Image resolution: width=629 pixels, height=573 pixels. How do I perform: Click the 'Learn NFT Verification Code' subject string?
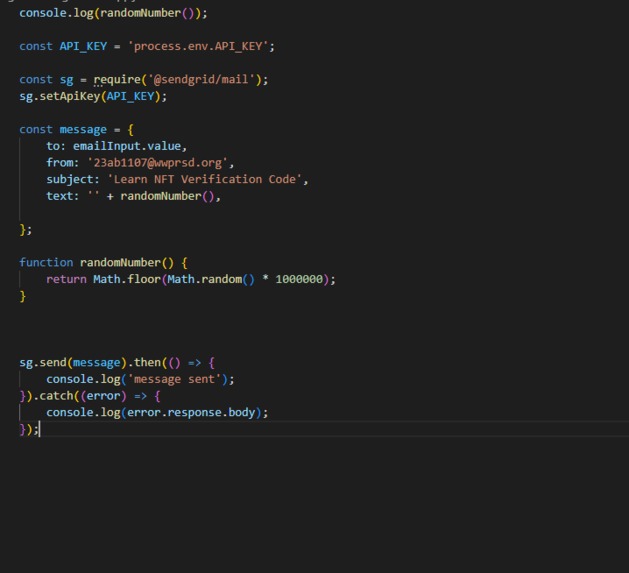[205, 179]
